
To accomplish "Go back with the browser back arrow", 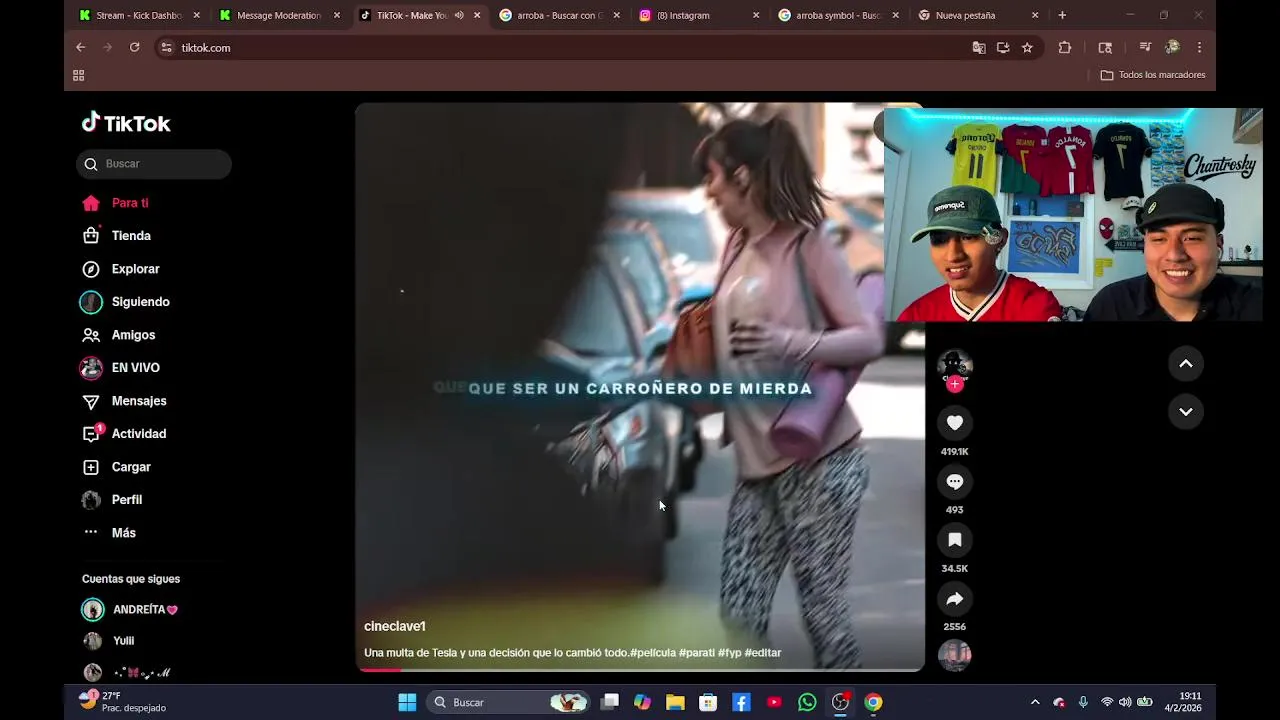I will click(81, 47).
